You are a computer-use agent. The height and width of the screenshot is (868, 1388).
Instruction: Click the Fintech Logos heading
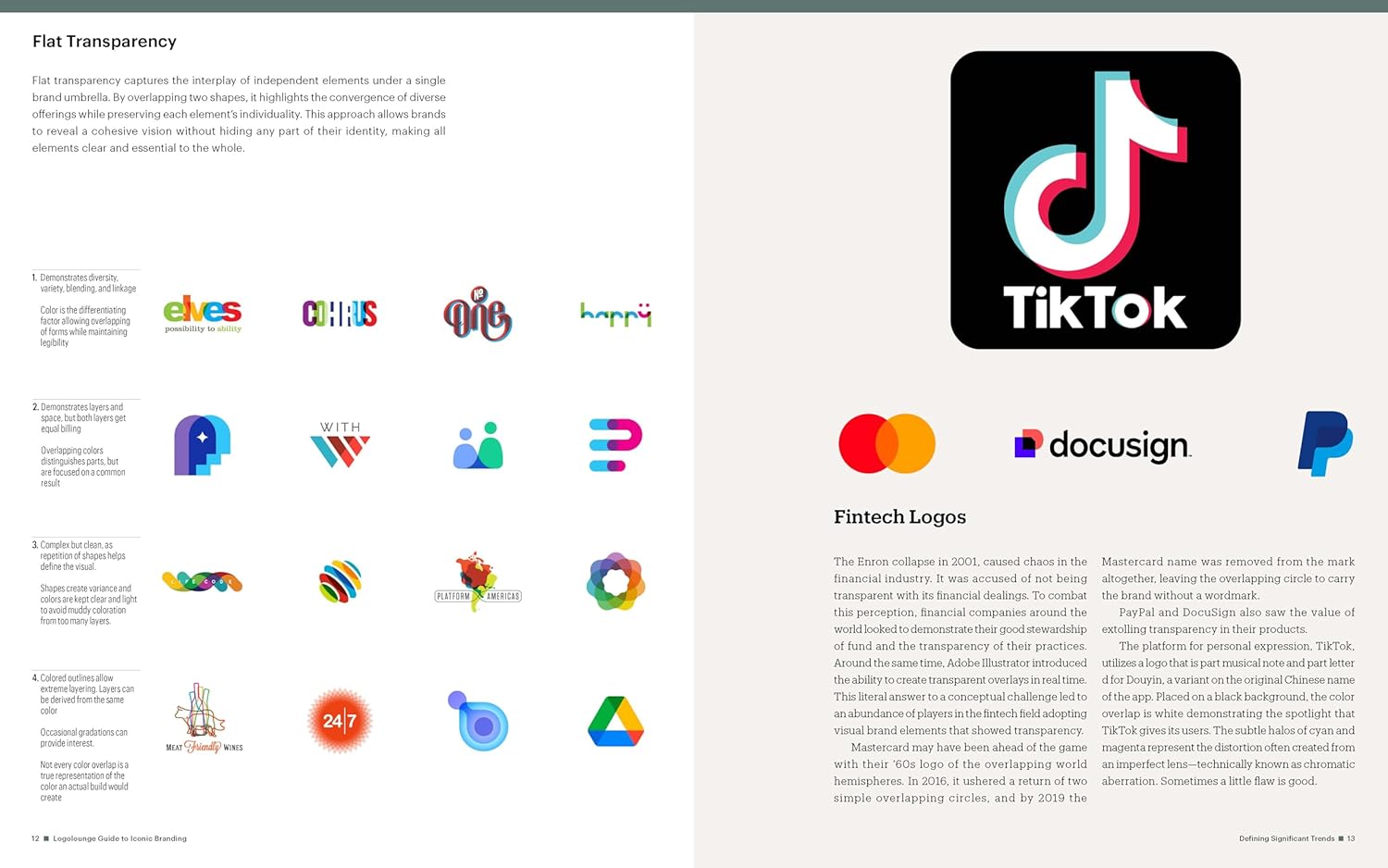[899, 517]
